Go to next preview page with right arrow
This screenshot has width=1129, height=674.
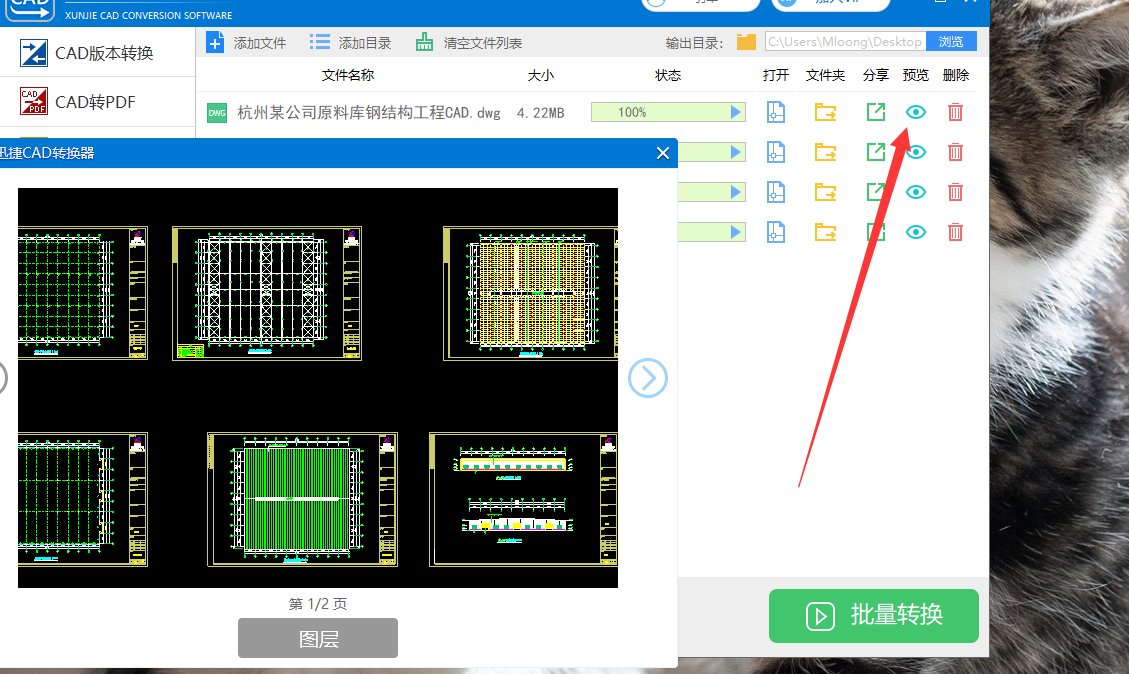pos(647,378)
